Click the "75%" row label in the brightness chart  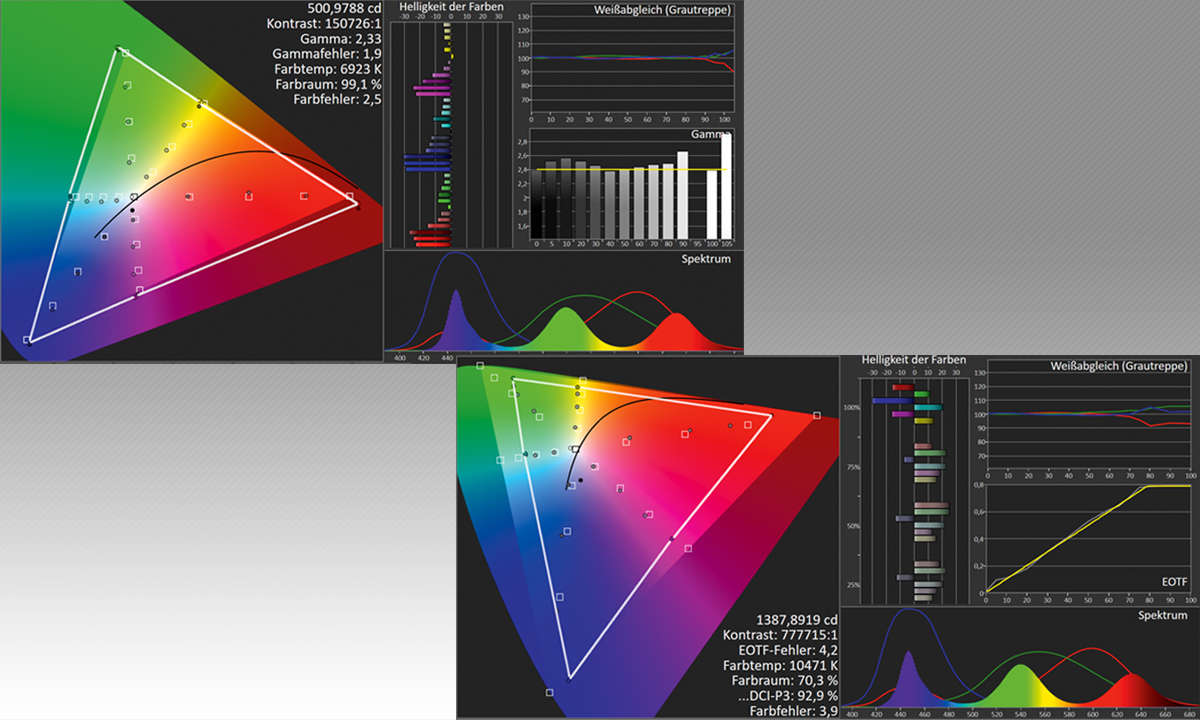point(854,467)
